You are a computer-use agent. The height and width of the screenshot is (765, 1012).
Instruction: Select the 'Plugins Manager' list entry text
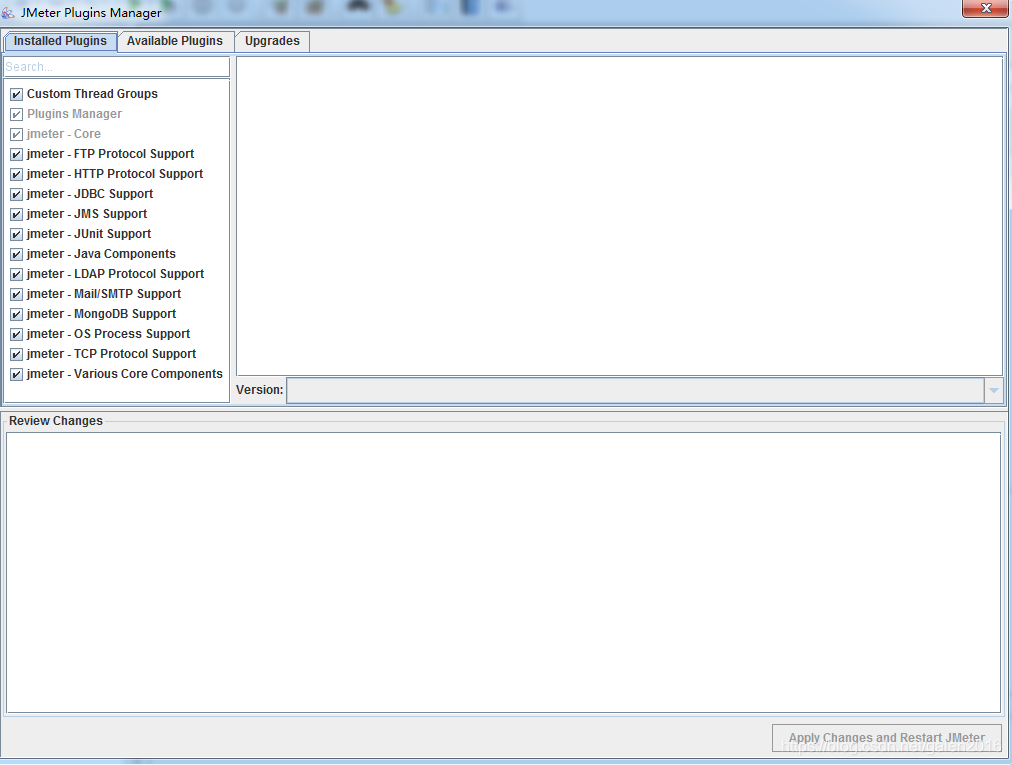[x=74, y=114]
